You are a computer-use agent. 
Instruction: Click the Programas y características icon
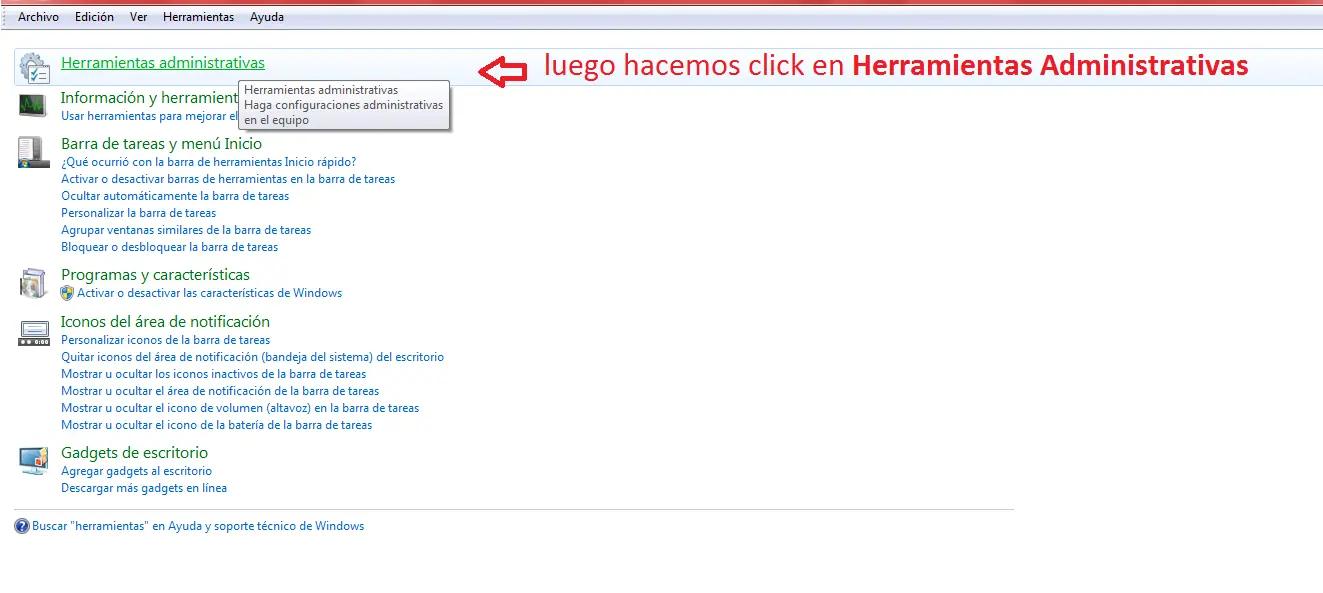[33, 283]
